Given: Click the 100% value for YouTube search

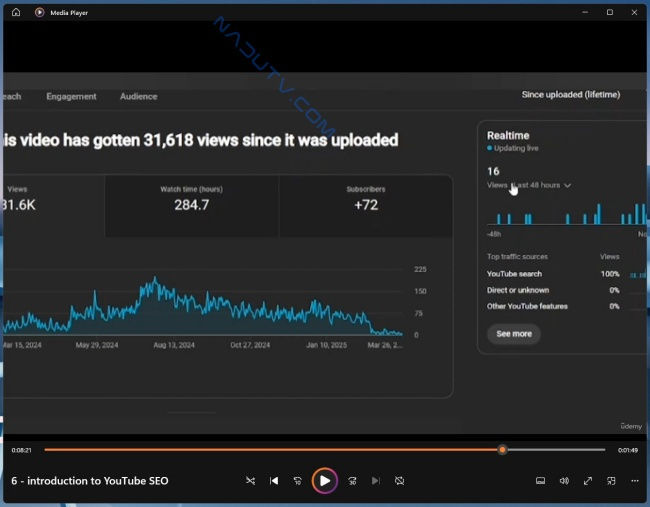Looking at the screenshot, I should click(x=610, y=274).
